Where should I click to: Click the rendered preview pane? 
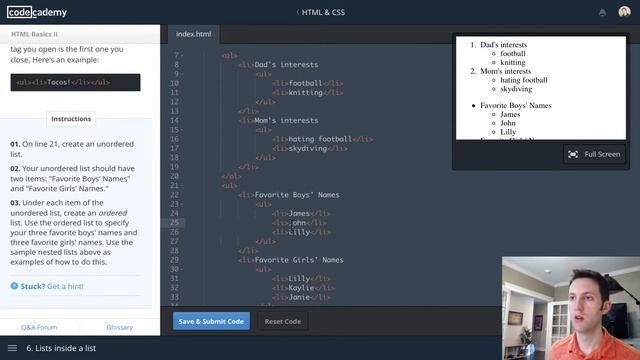coord(541,88)
